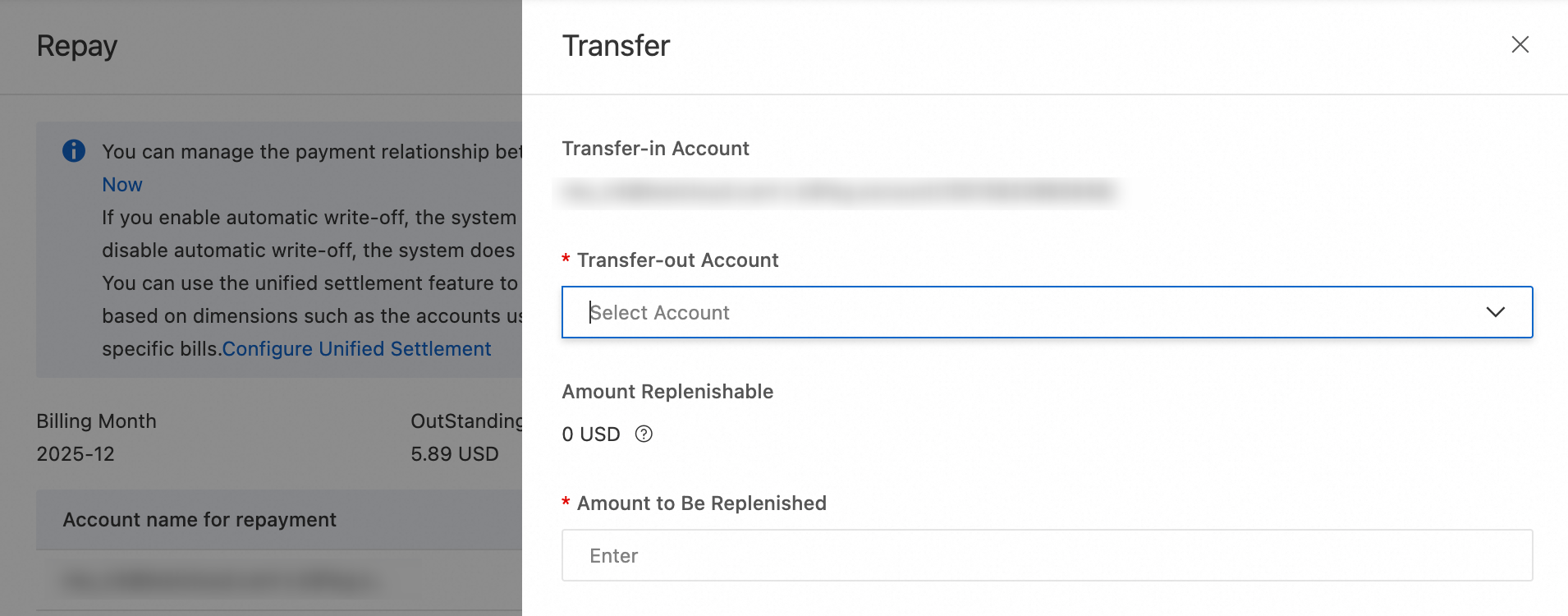The height and width of the screenshot is (616, 1568).
Task: Click the 5.89 USD outstanding amount
Action: (455, 454)
